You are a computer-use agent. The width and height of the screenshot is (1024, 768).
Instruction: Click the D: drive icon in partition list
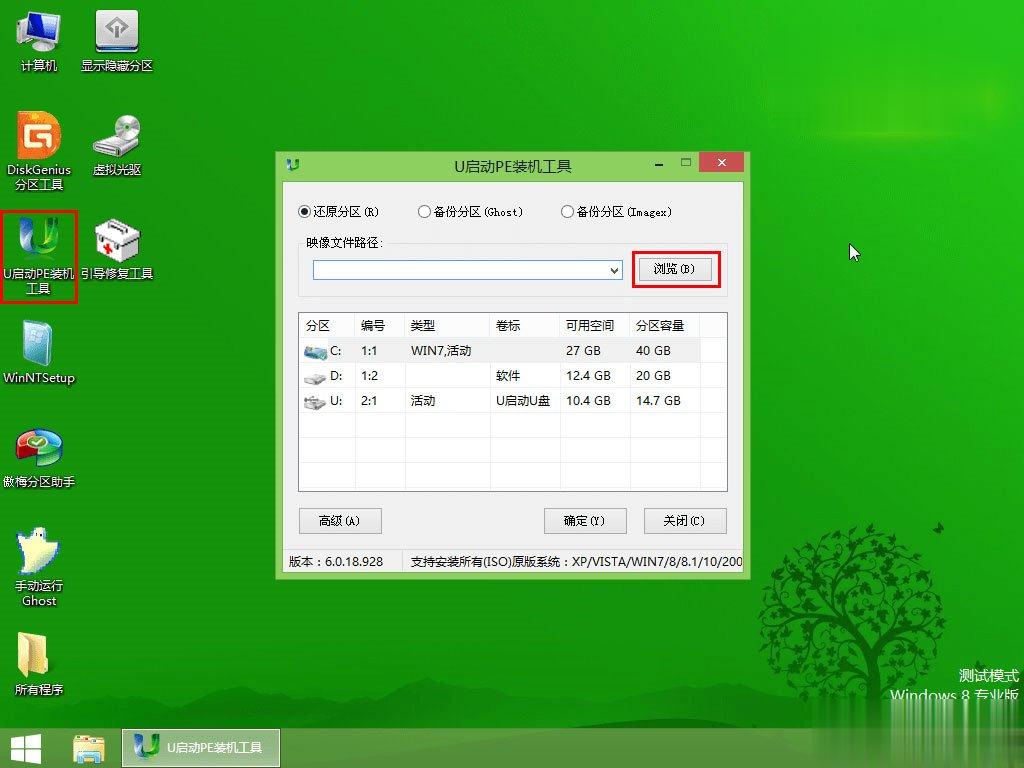pos(315,377)
